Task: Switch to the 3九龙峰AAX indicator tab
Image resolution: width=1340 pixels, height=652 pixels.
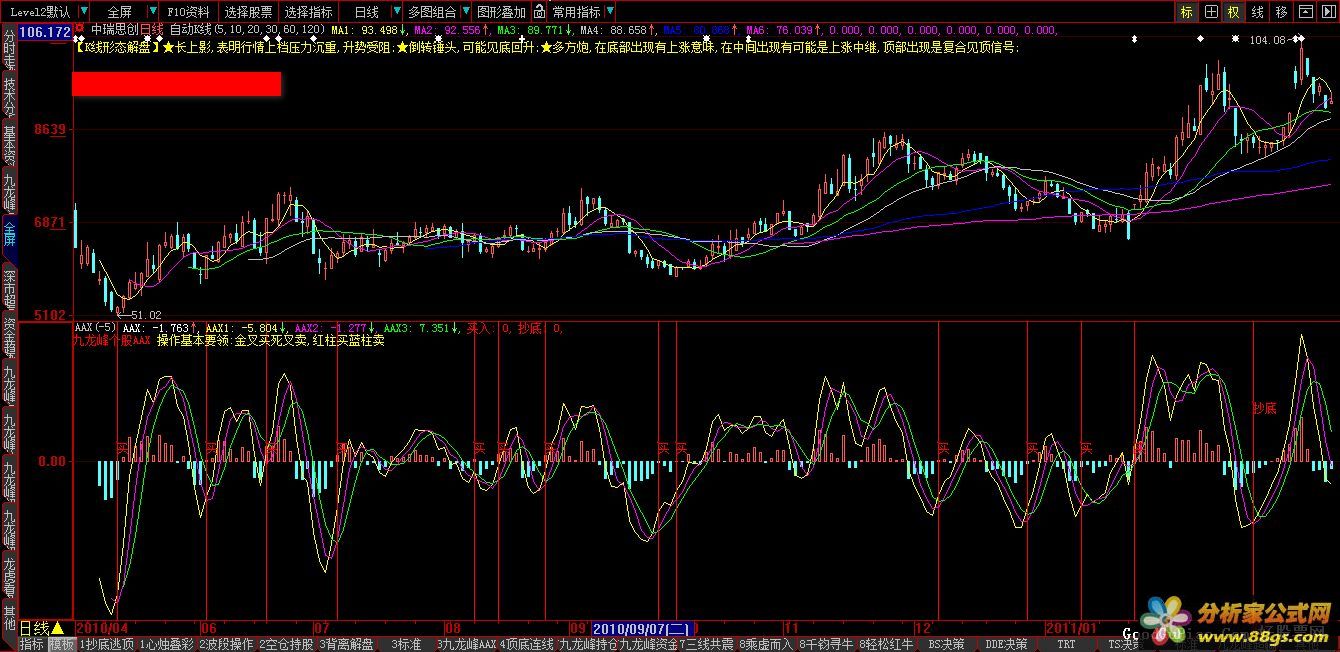Action: (466, 644)
